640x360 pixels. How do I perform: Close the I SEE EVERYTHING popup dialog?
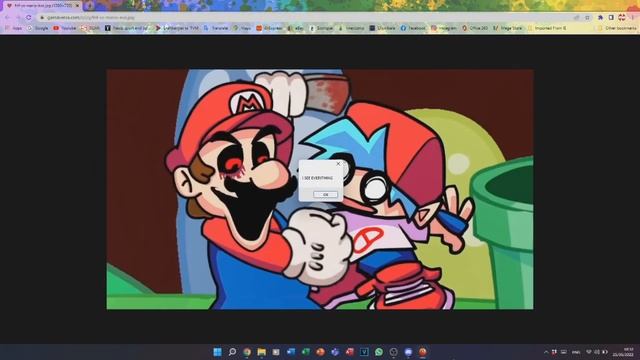pyautogui.click(x=338, y=164)
